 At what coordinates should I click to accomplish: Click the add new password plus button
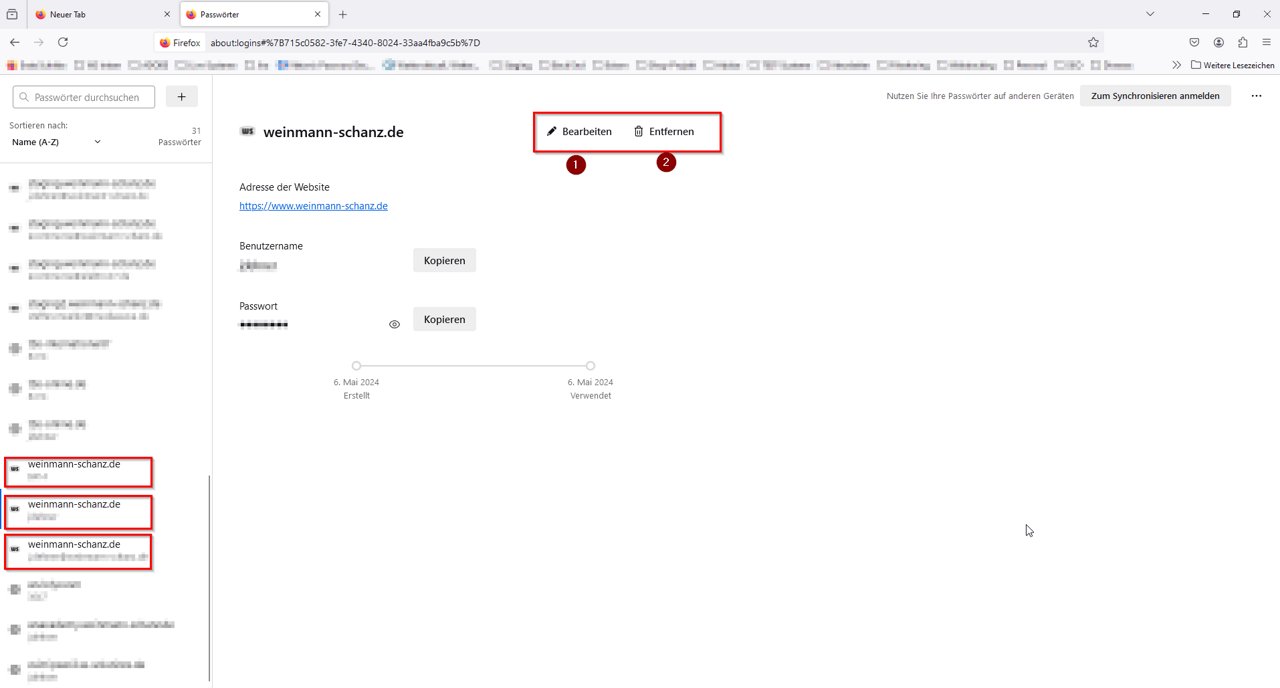click(181, 96)
